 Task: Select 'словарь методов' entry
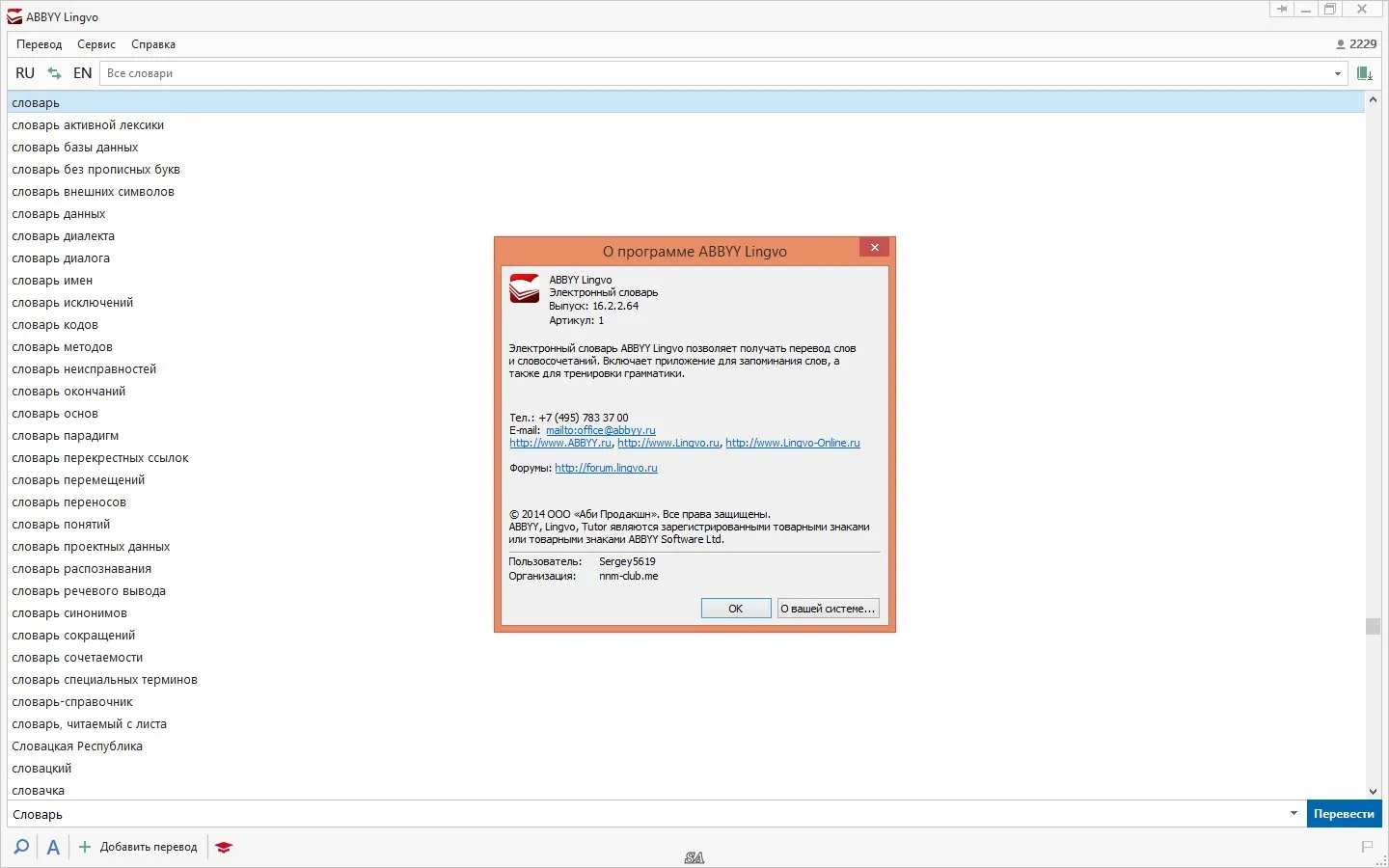(x=63, y=346)
